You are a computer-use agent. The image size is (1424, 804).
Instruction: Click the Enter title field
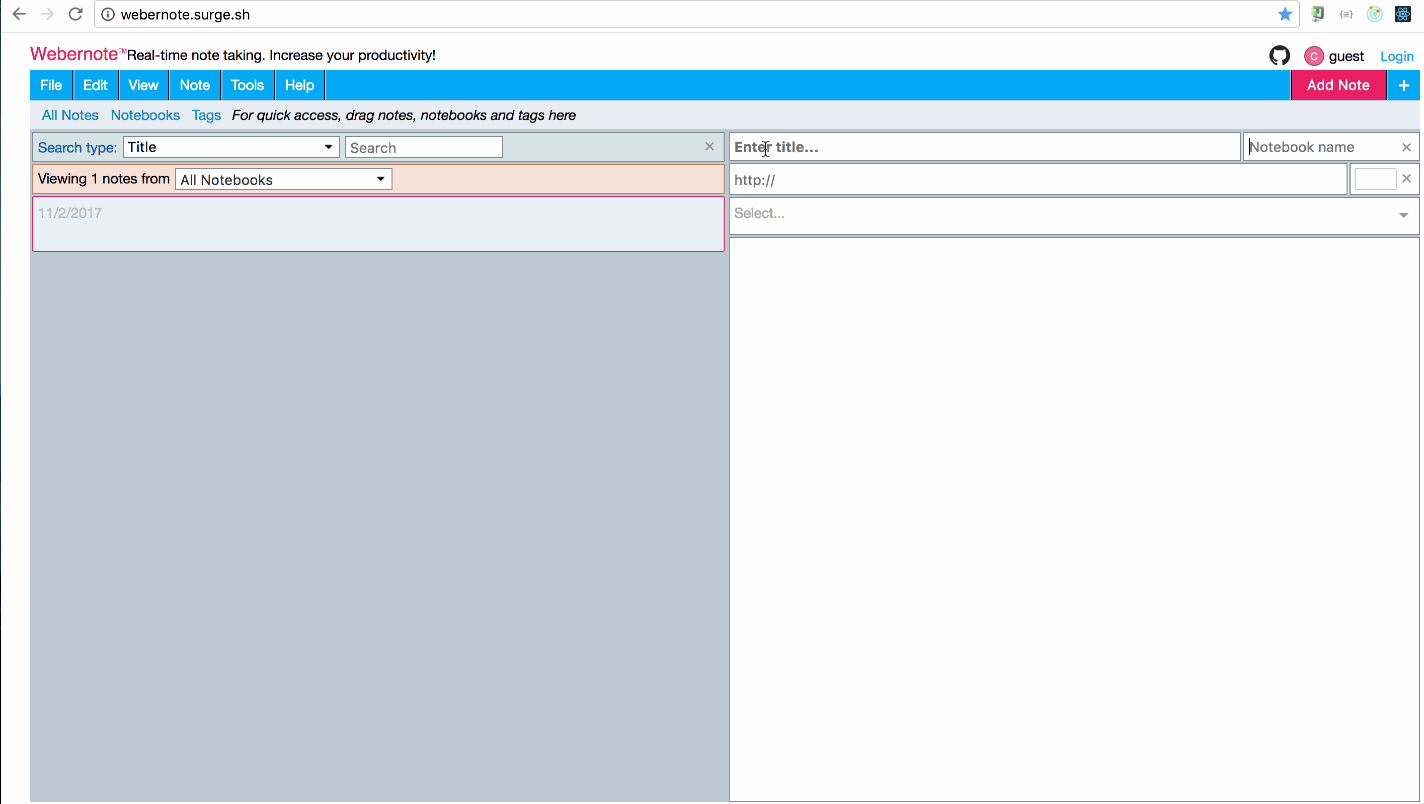click(984, 147)
